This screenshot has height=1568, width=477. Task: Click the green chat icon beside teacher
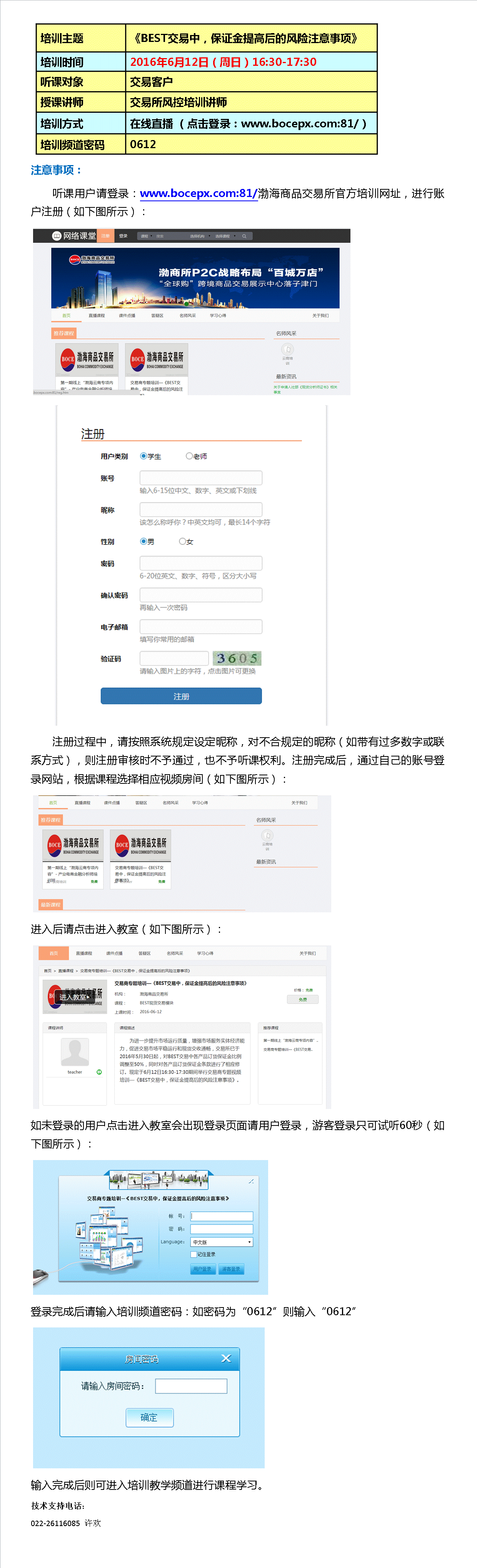coord(99,1072)
